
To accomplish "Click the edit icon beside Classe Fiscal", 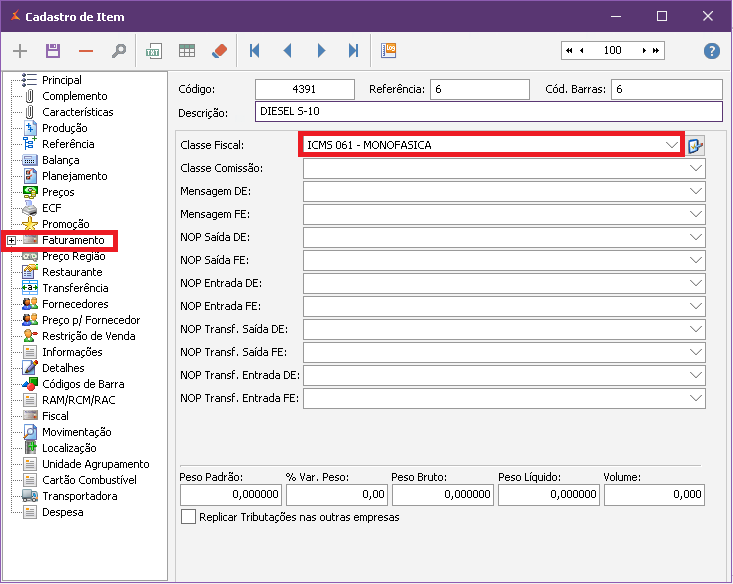I will tap(696, 146).
